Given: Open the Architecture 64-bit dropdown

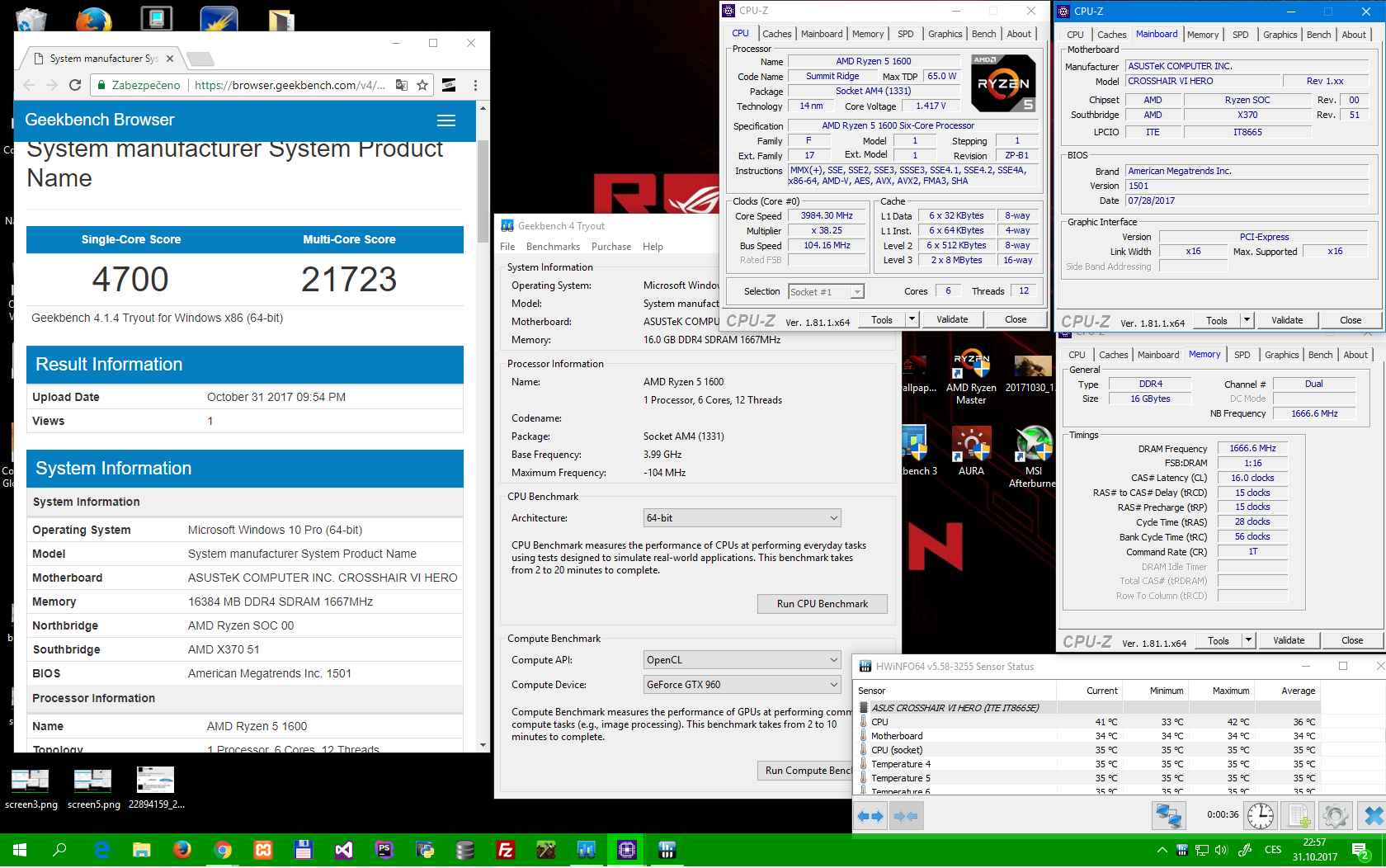Looking at the screenshot, I should 742,518.
